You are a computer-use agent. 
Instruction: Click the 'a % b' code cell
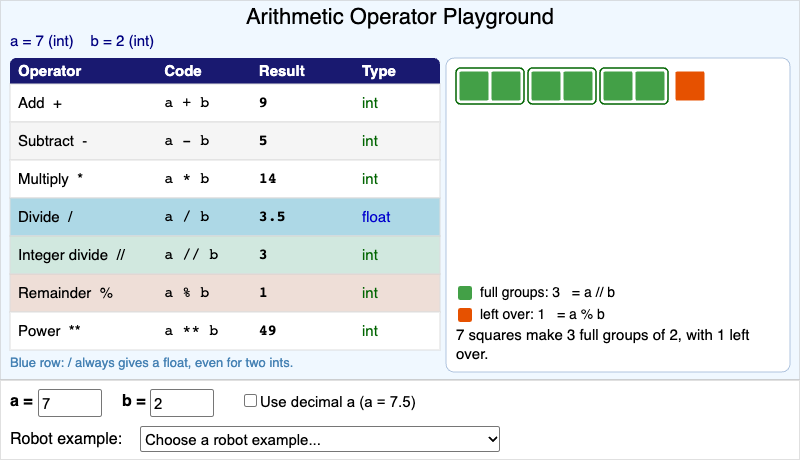tap(187, 293)
